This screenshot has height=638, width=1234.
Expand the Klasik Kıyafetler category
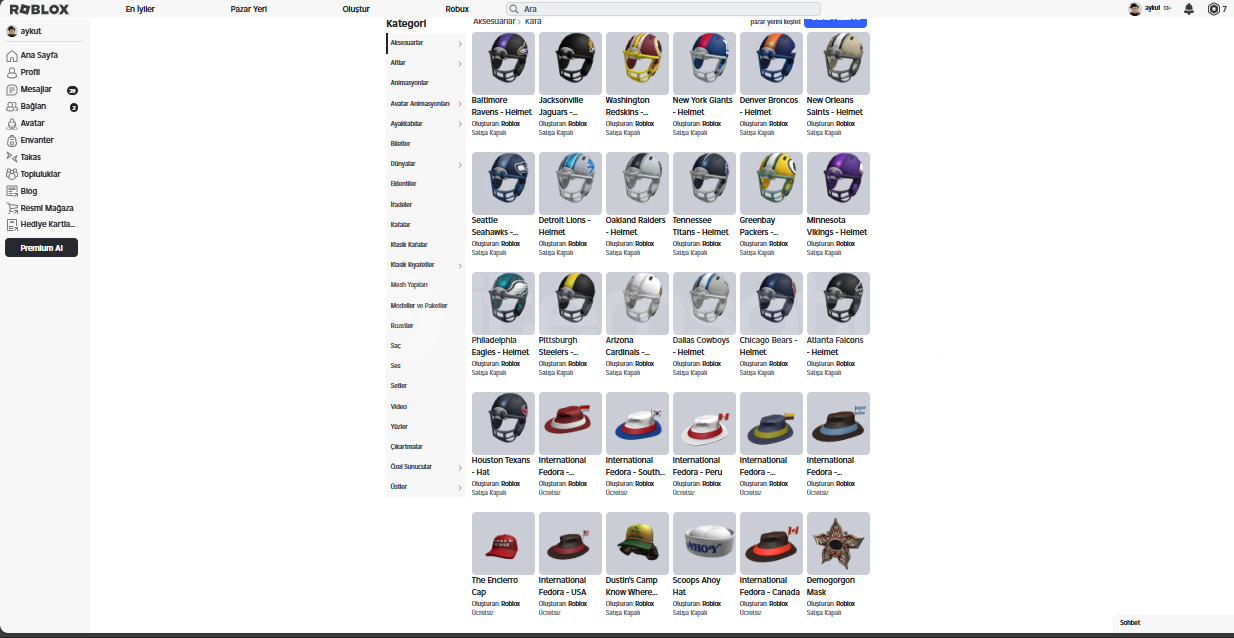(460, 265)
